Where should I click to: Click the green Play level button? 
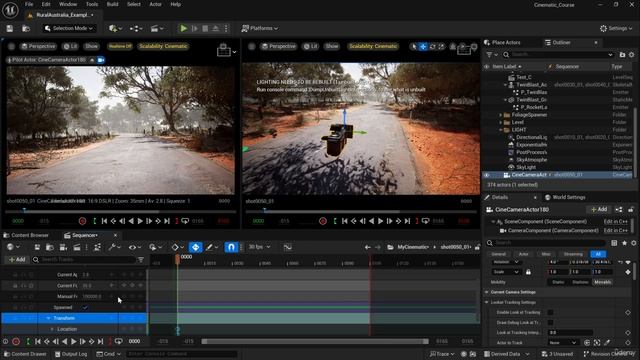pyautogui.click(x=184, y=28)
